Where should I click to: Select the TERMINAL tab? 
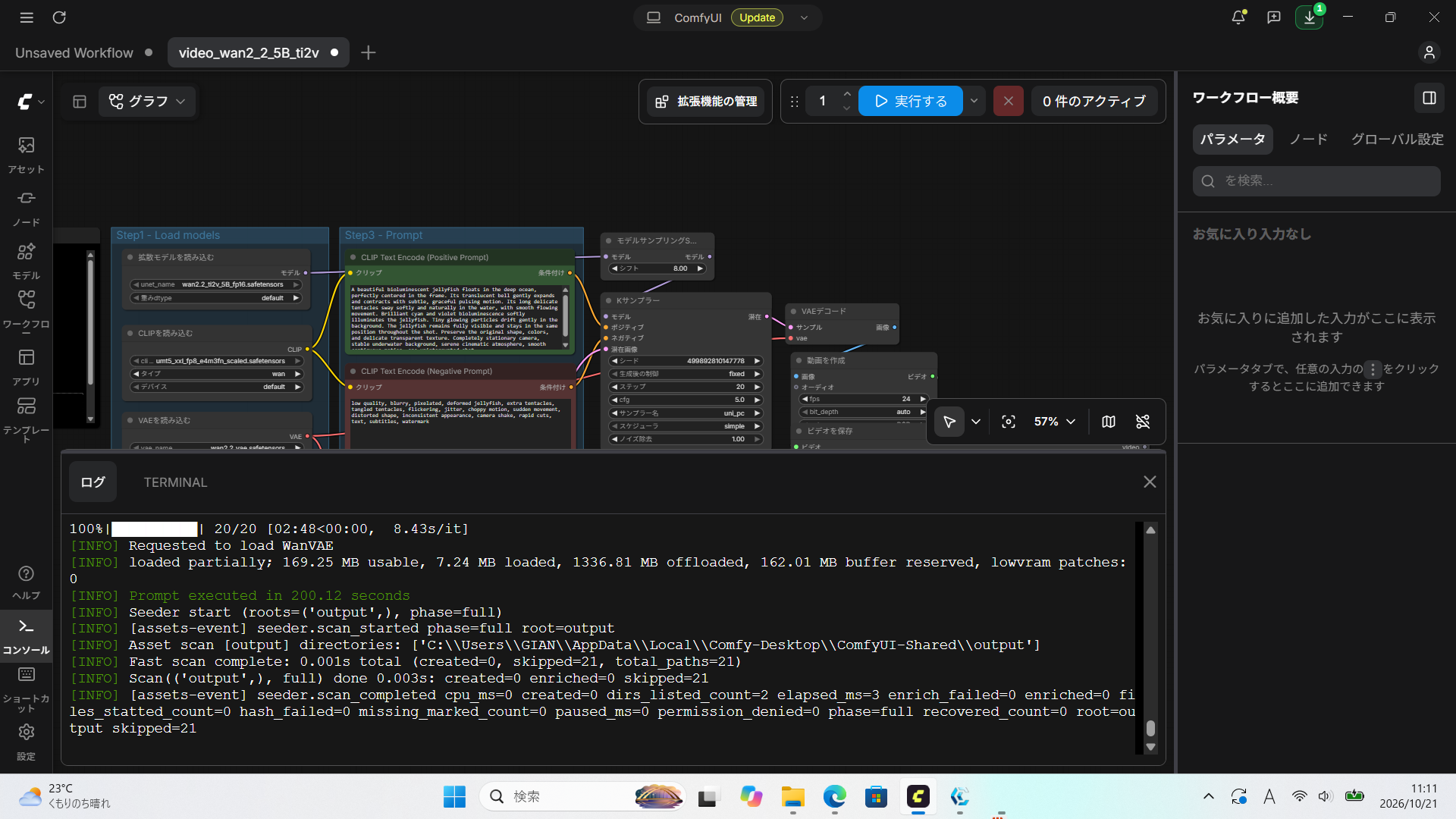(175, 482)
